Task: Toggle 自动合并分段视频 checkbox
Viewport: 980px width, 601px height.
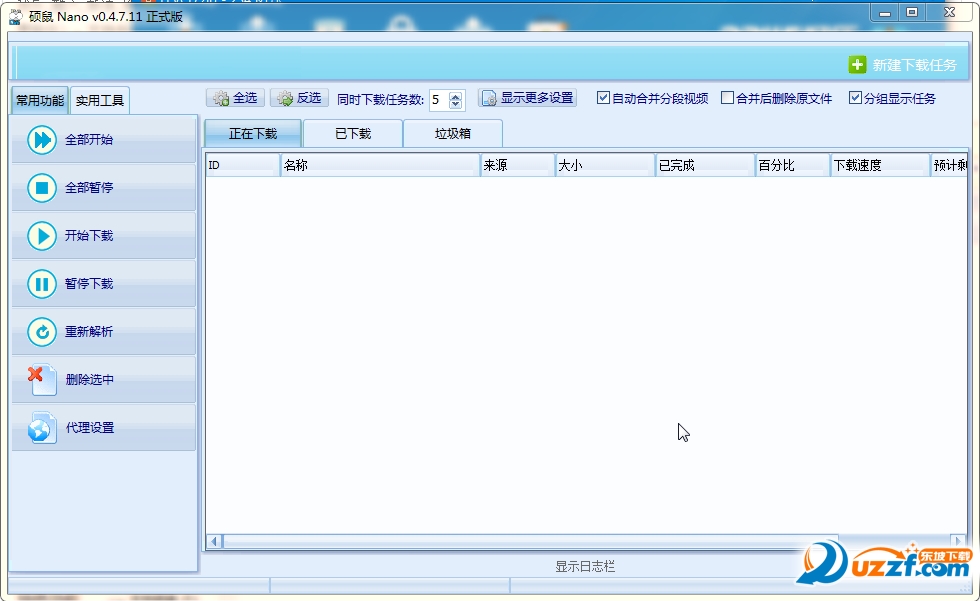Action: (603, 97)
